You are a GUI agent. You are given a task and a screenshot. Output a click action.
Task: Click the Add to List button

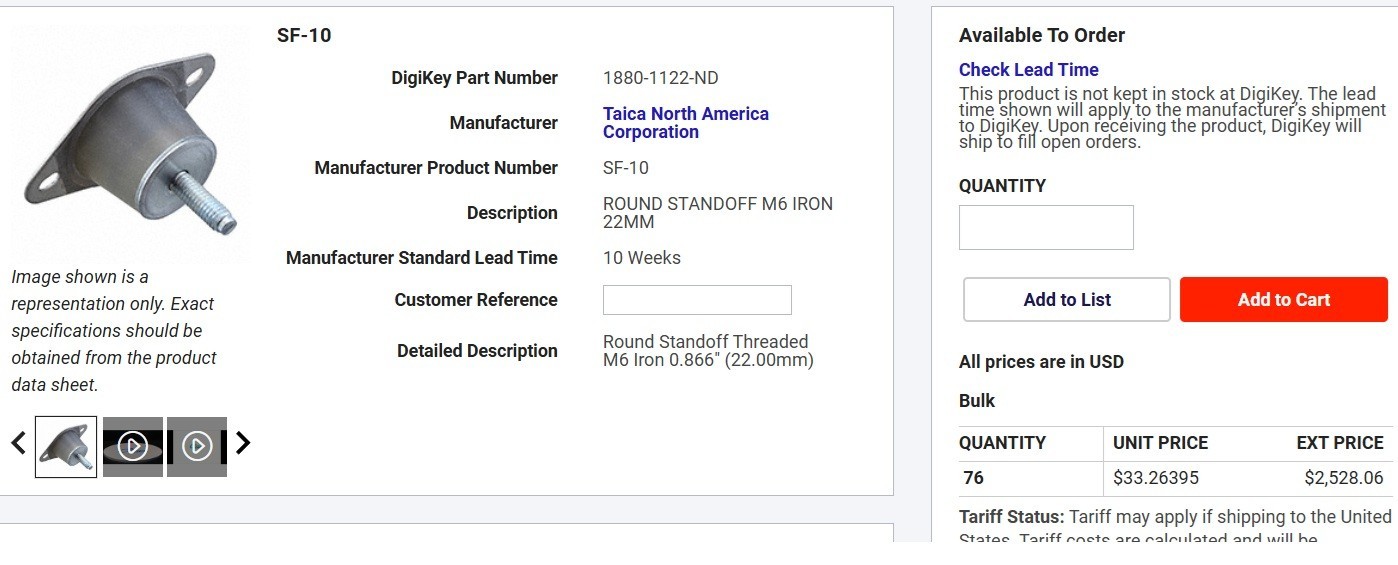[x=1067, y=300]
